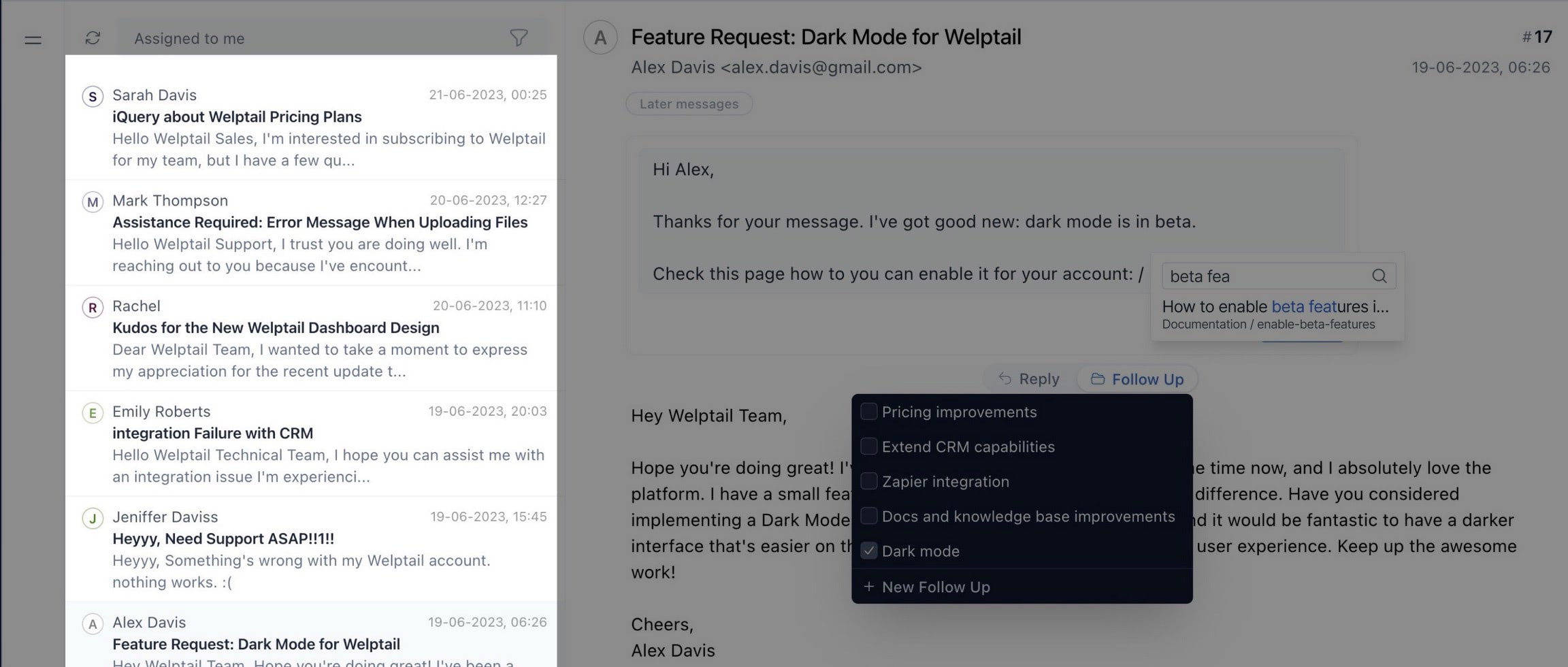The height and width of the screenshot is (667, 1568).
Task: Click the search magnifier icon
Action: click(x=1379, y=276)
